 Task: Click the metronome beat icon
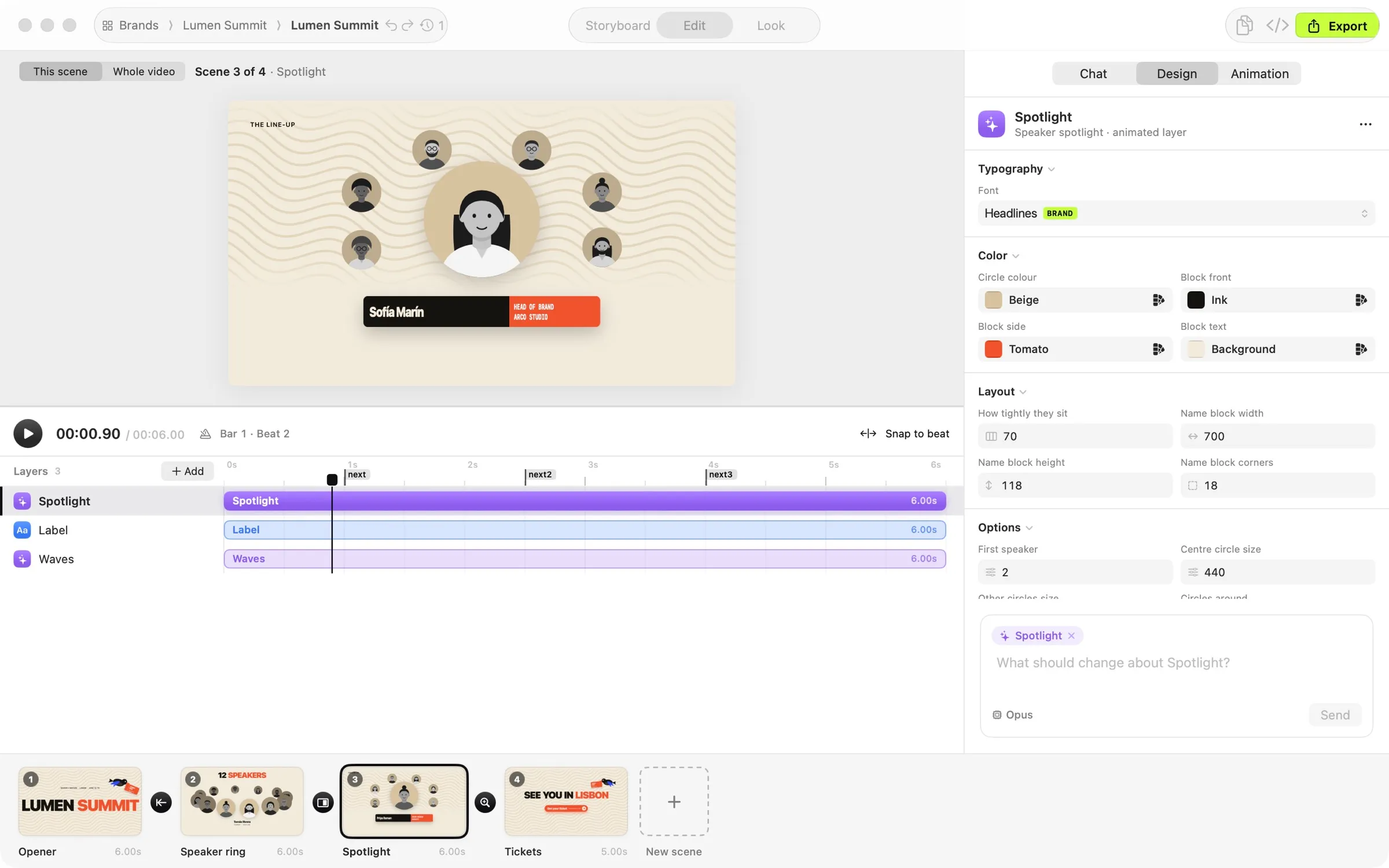pyautogui.click(x=205, y=433)
